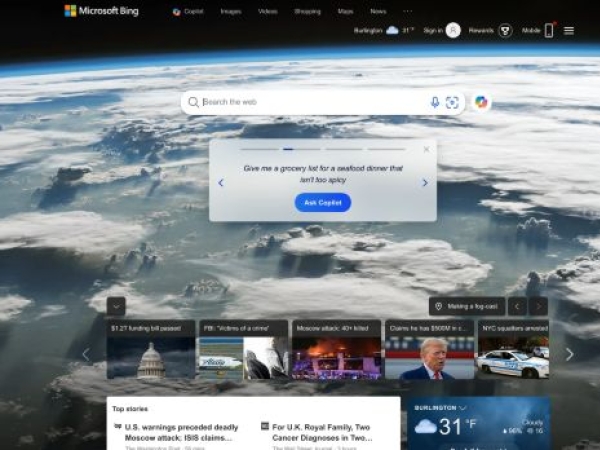Click the location pin icon in image info
Screen dimensions: 600x450
click(439, 306)
